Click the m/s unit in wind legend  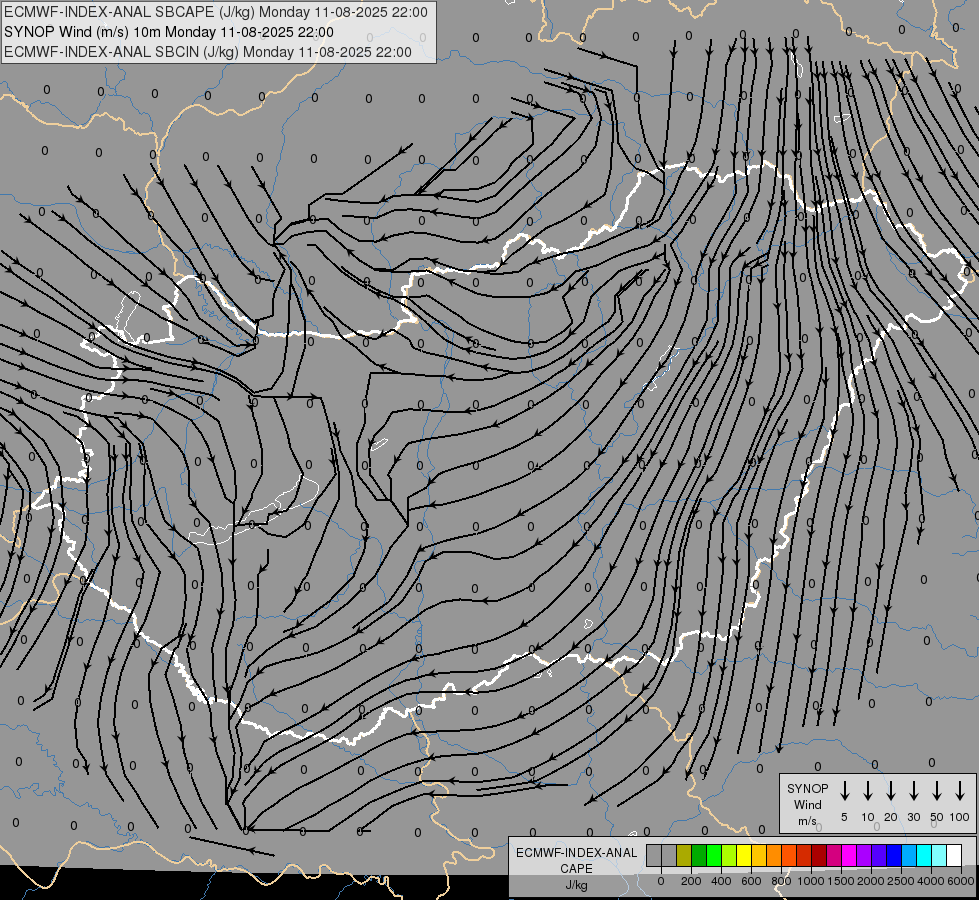tap(807, 821)
